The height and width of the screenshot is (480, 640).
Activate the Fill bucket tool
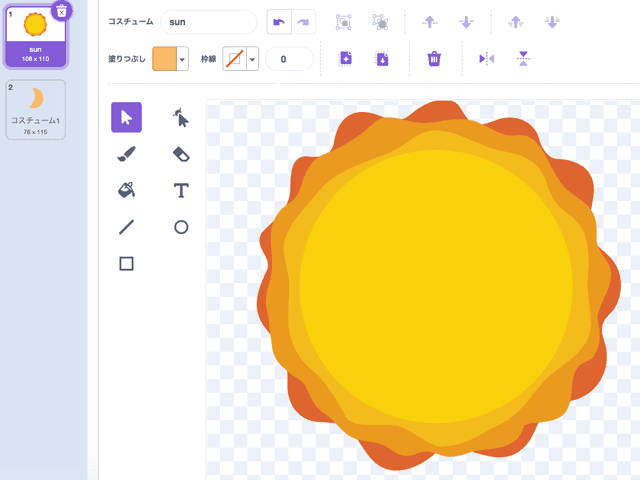coord(126,190)
